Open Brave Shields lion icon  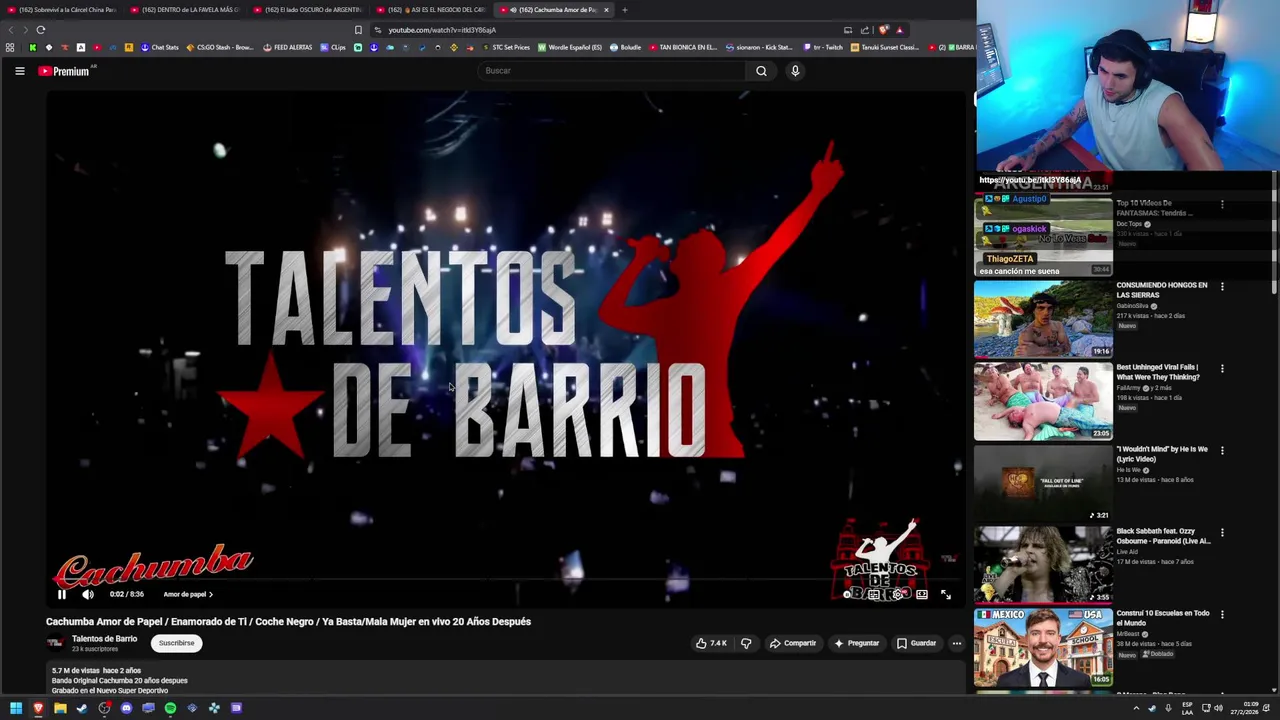(883, 30)
